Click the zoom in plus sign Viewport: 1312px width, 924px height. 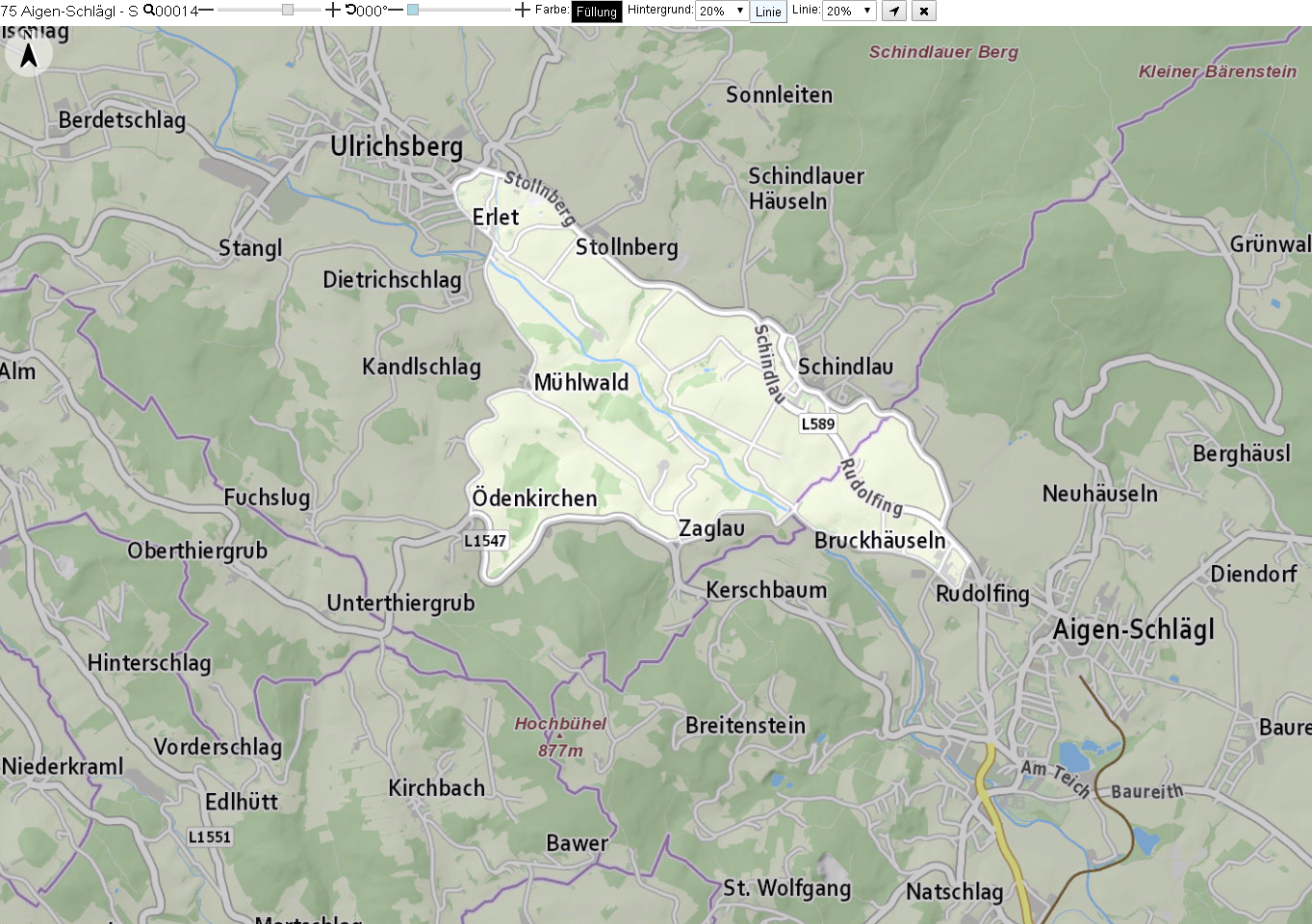coord(333,11)
